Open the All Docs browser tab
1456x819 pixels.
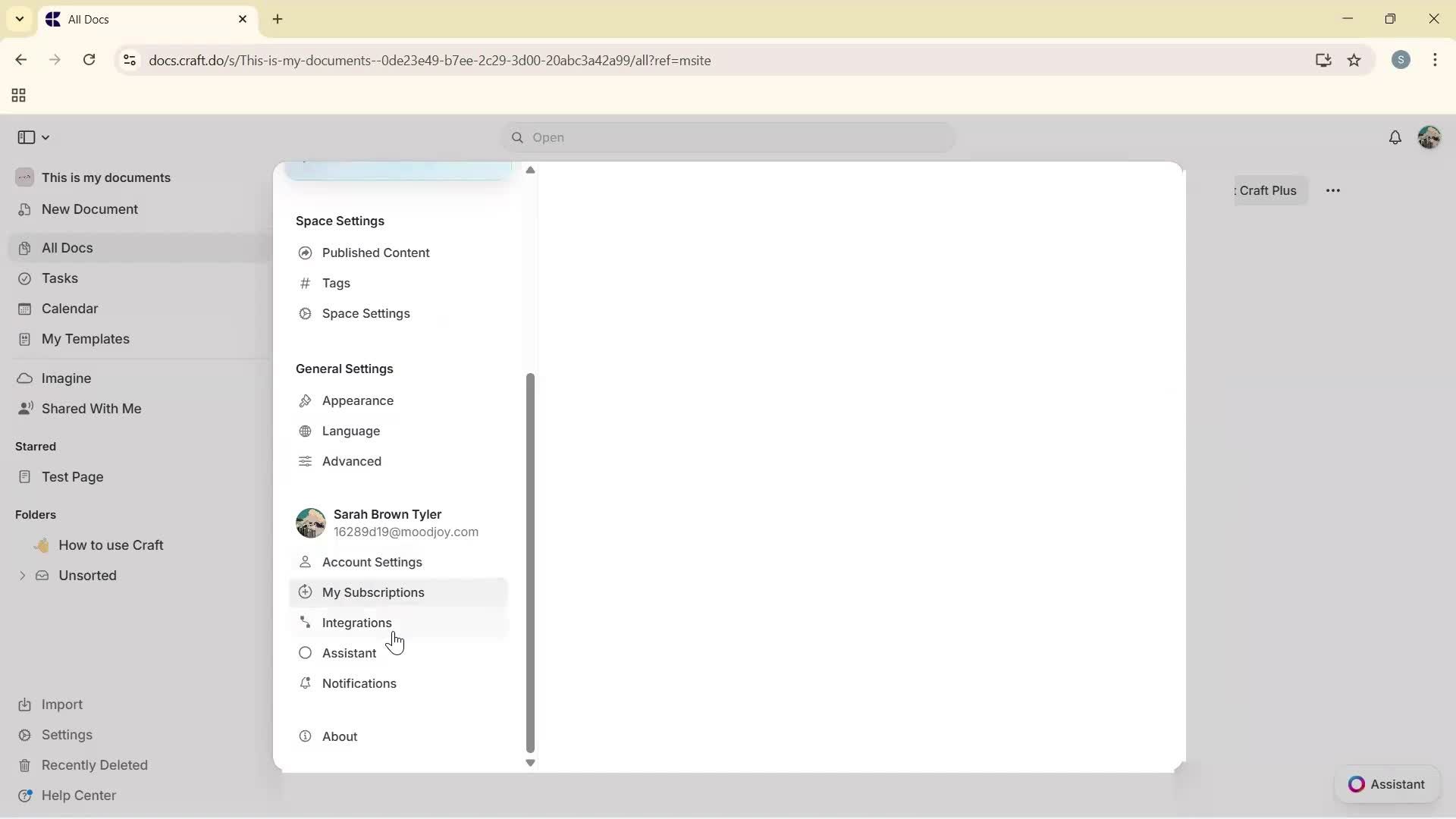[121, 19]
